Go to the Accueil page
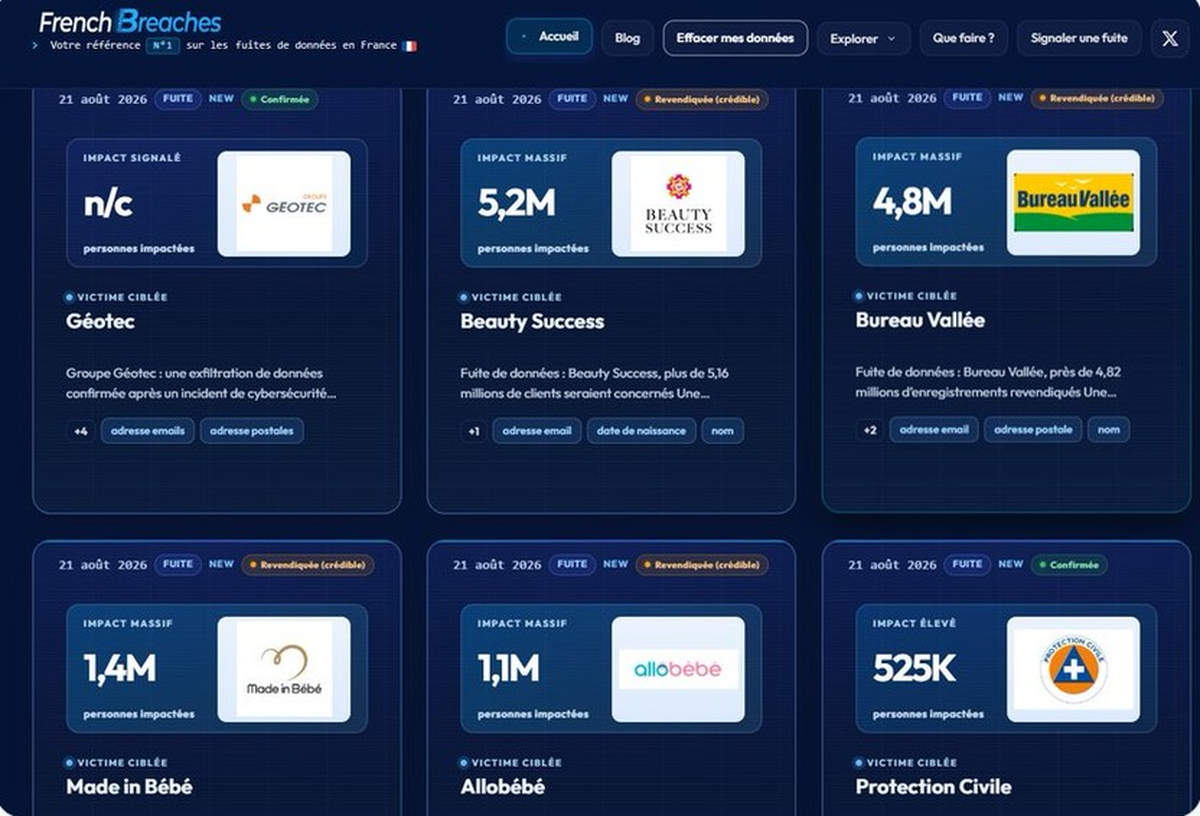Image resolution: width=1200 pixels, height=816 pixels. point(549,37)
